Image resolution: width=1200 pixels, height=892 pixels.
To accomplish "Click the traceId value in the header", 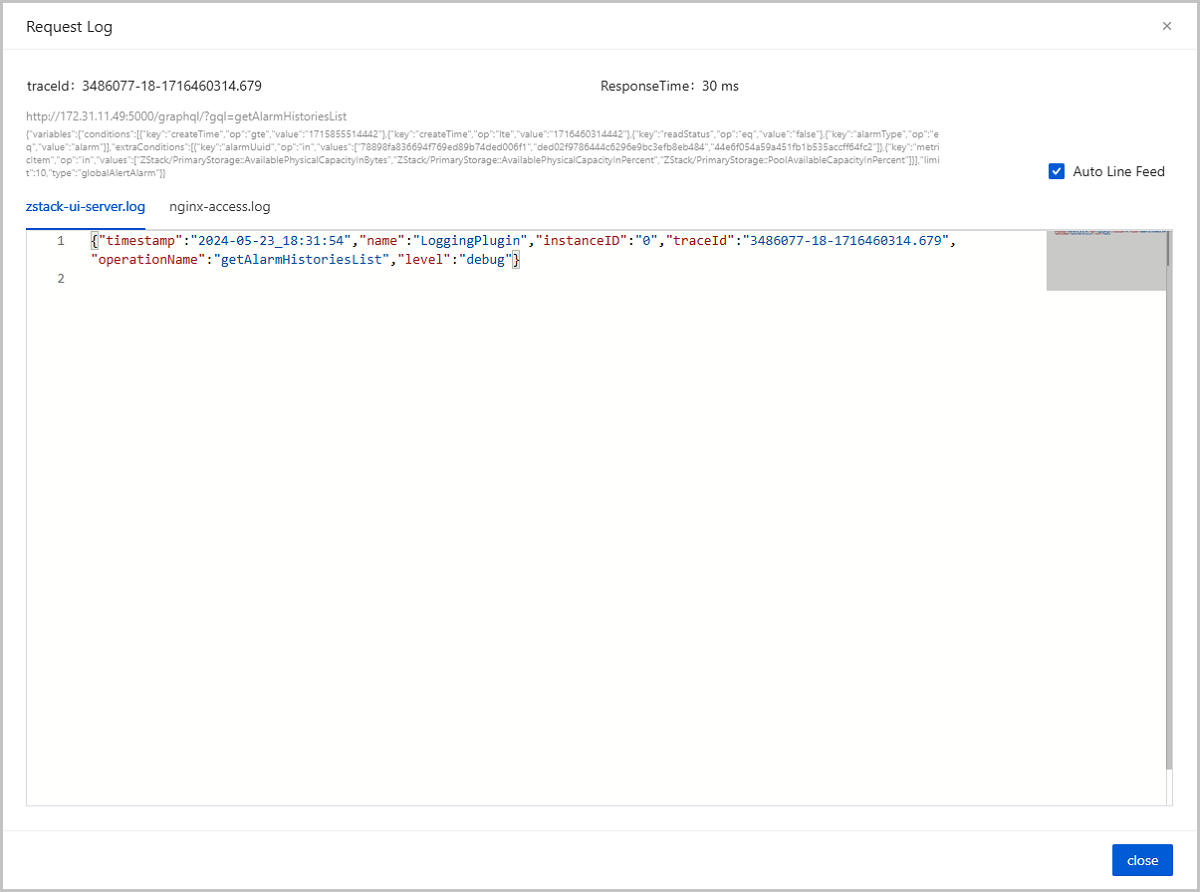I will click(x=171, y=86).
